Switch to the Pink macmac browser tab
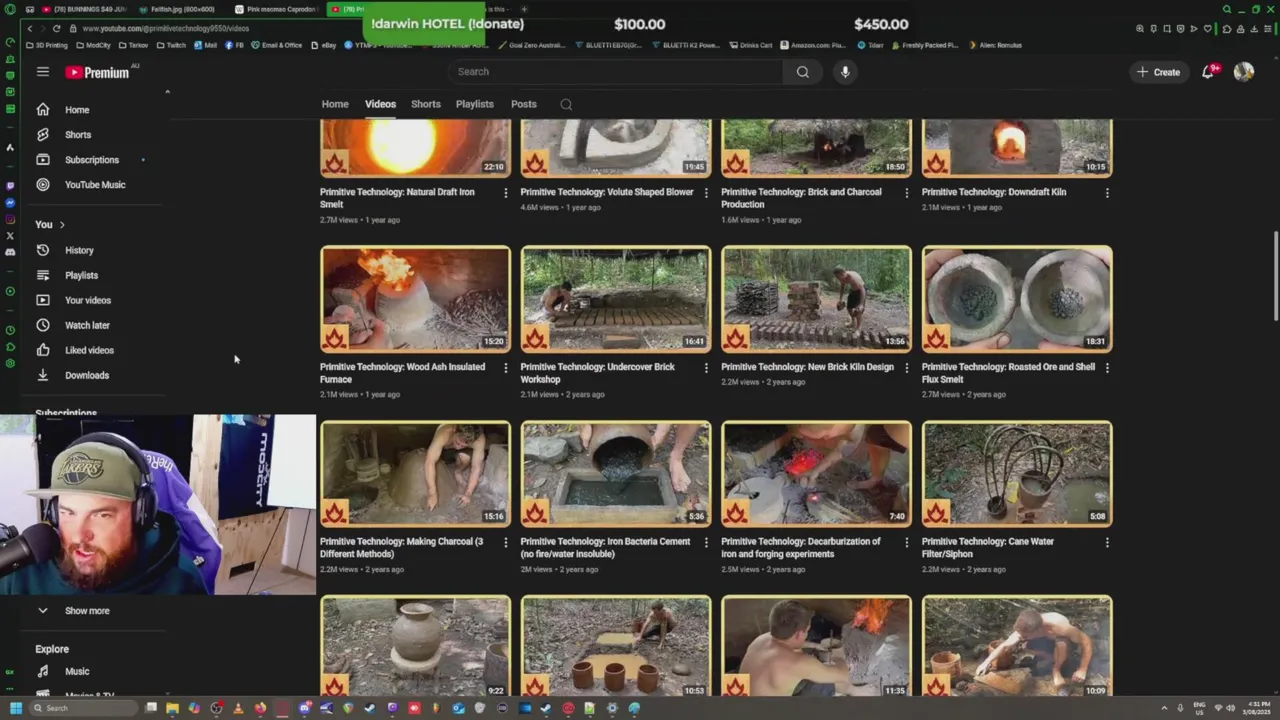This screenshot has height=720, width=1280. 278,9
